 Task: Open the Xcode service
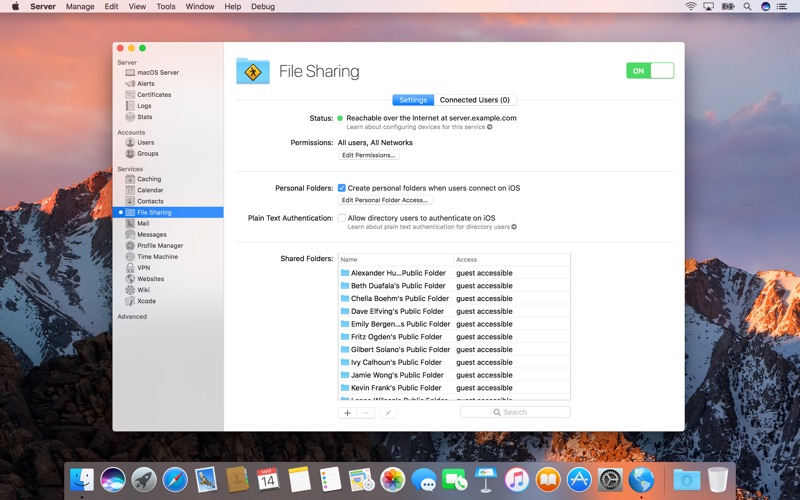click(x=141, y=301)
